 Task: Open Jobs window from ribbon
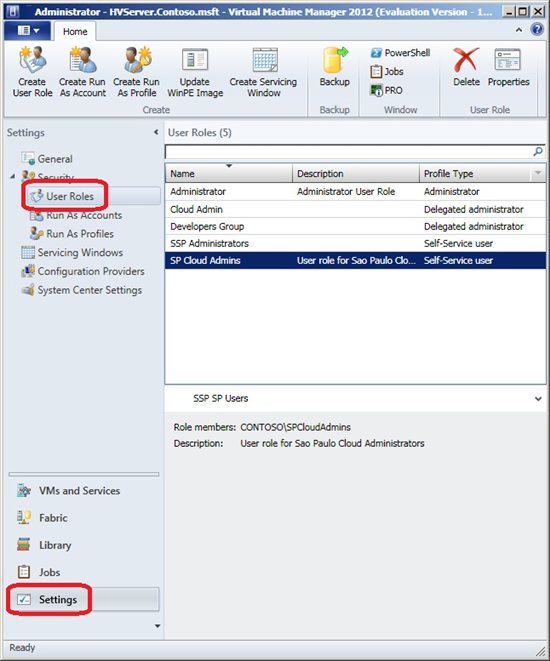coord(387,71)
